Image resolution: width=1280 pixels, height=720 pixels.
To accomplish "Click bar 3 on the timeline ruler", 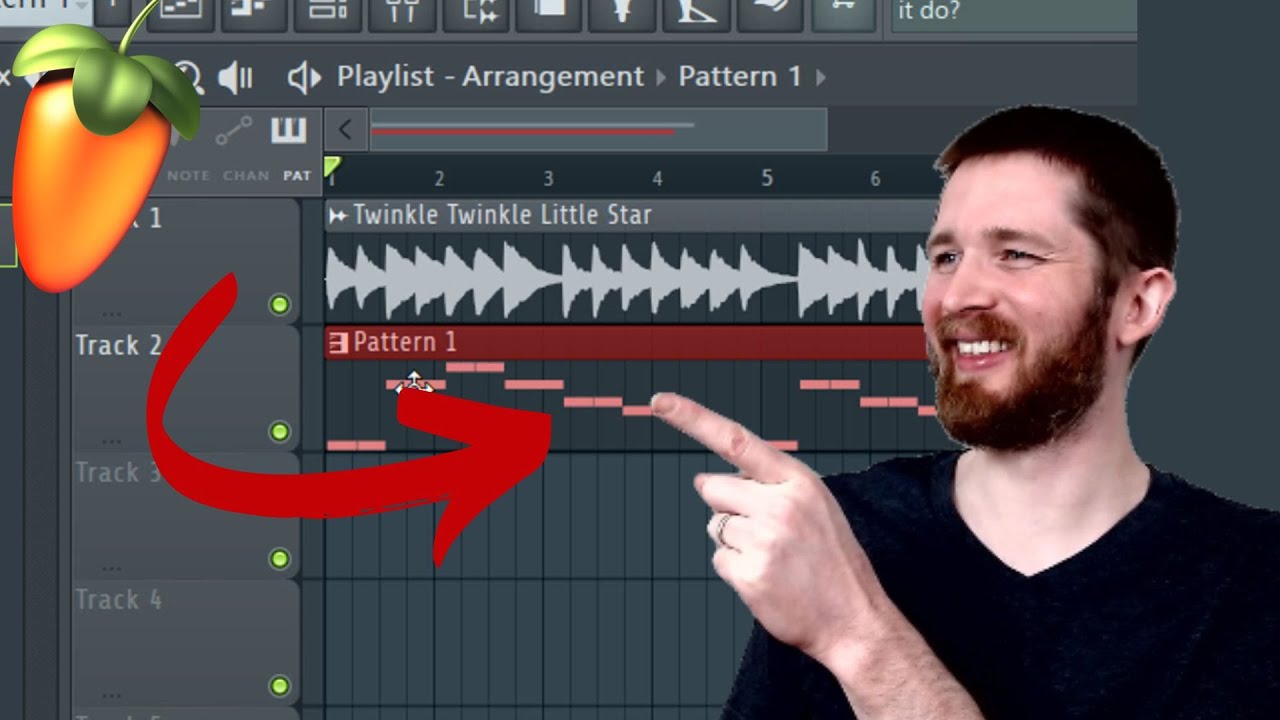I will [x=548, y=178].
